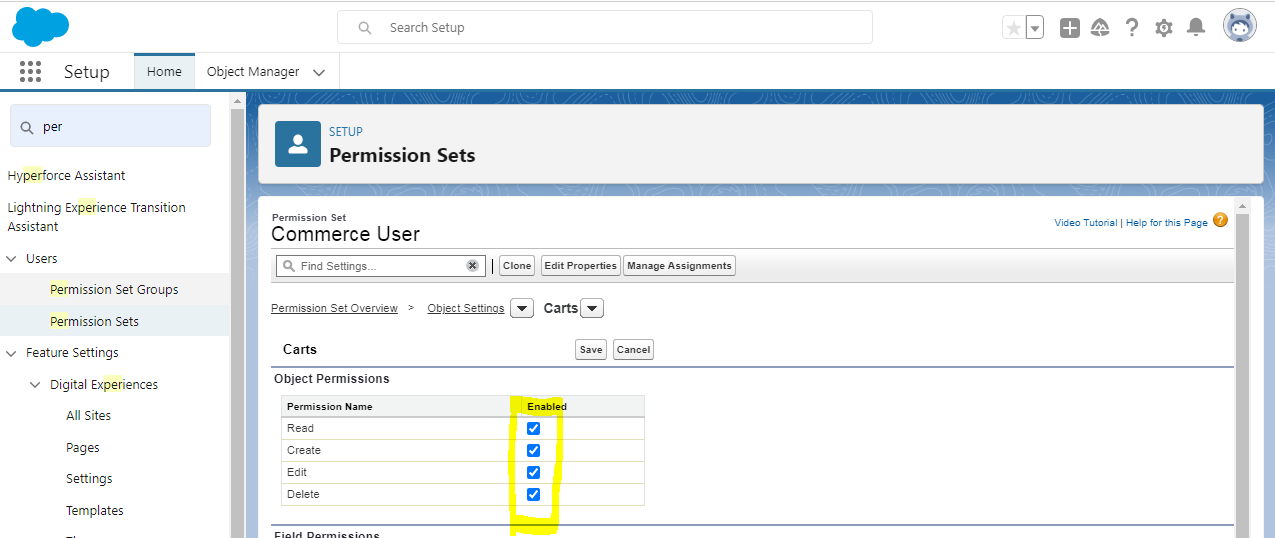The height and width of the screenshot is (538, 1275).
Task: Collapse the Users tree section
Action: pos(12,258)
